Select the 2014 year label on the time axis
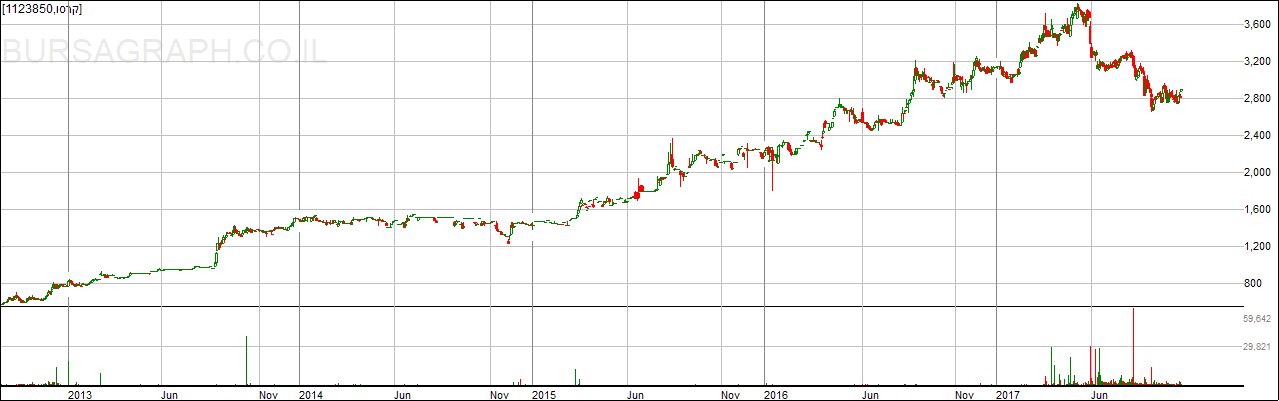The width and height of the screenshot is (1279, 401). 311,395
